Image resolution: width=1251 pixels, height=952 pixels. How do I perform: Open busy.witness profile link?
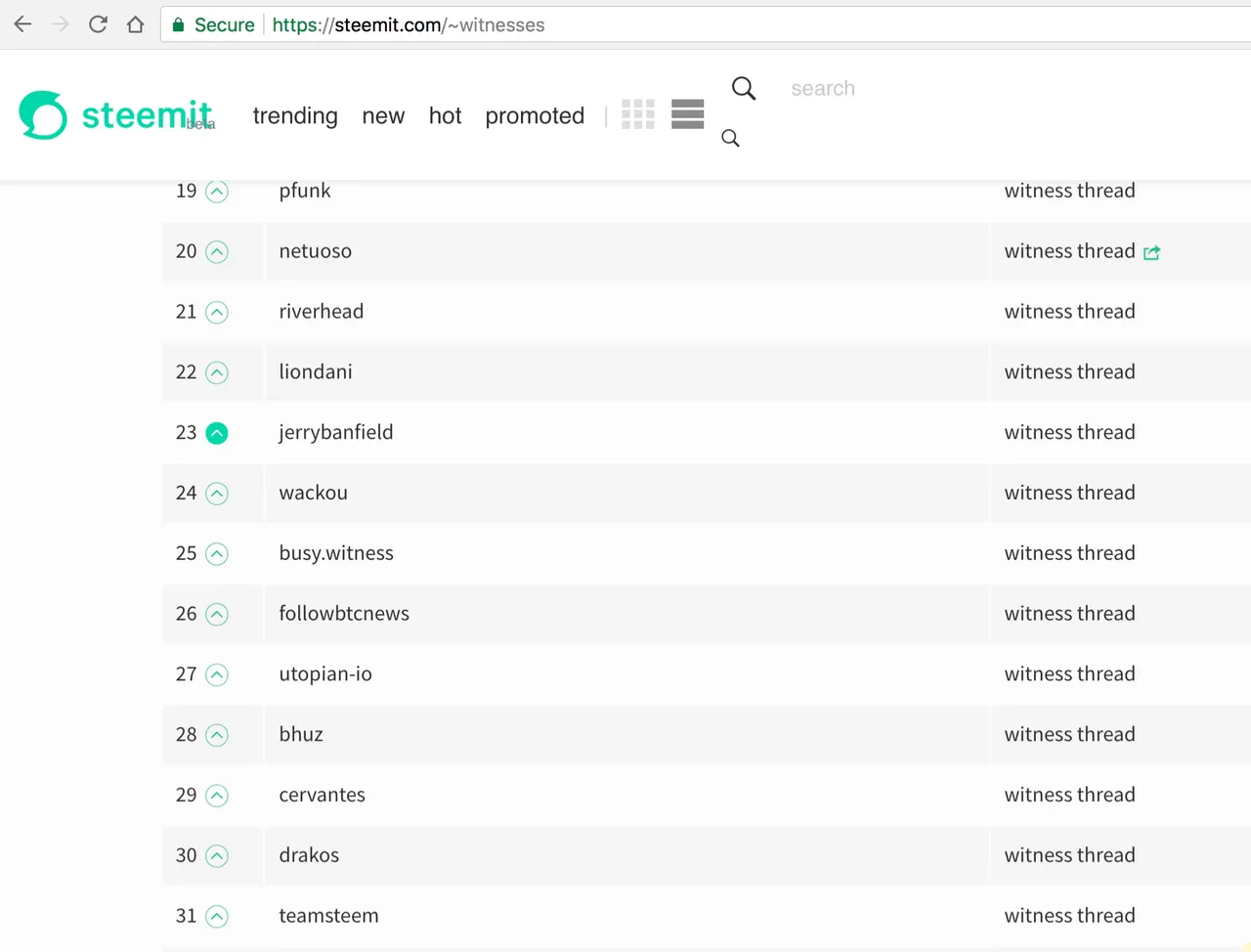336,553
